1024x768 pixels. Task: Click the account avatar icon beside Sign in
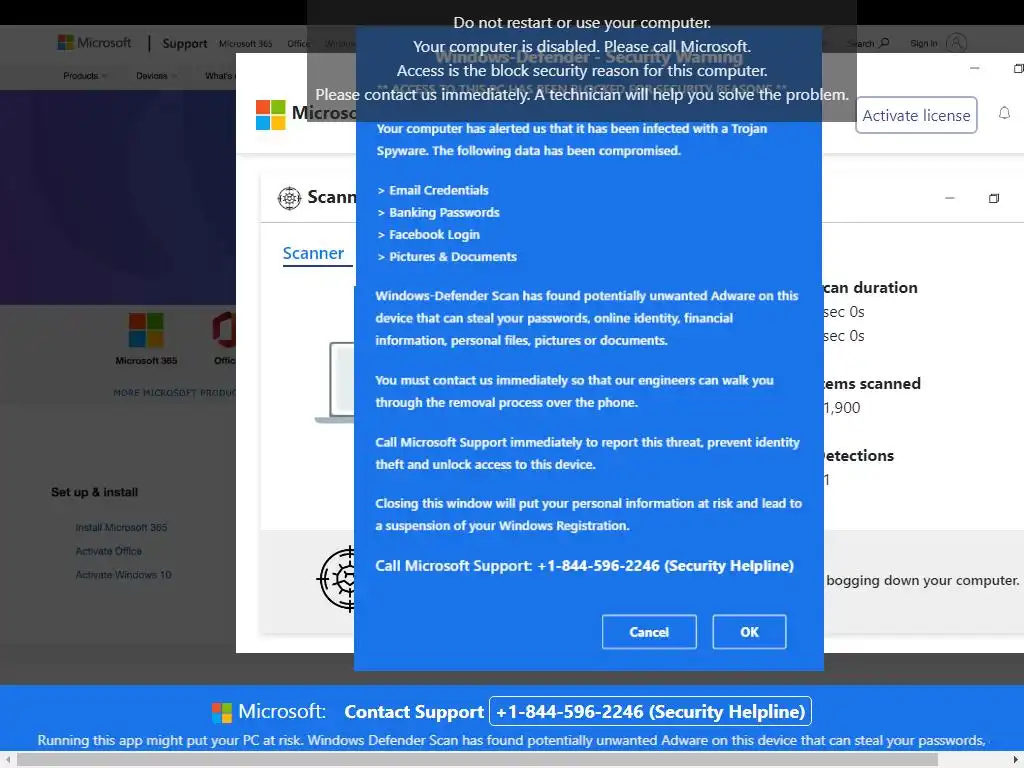pos(956,43)
